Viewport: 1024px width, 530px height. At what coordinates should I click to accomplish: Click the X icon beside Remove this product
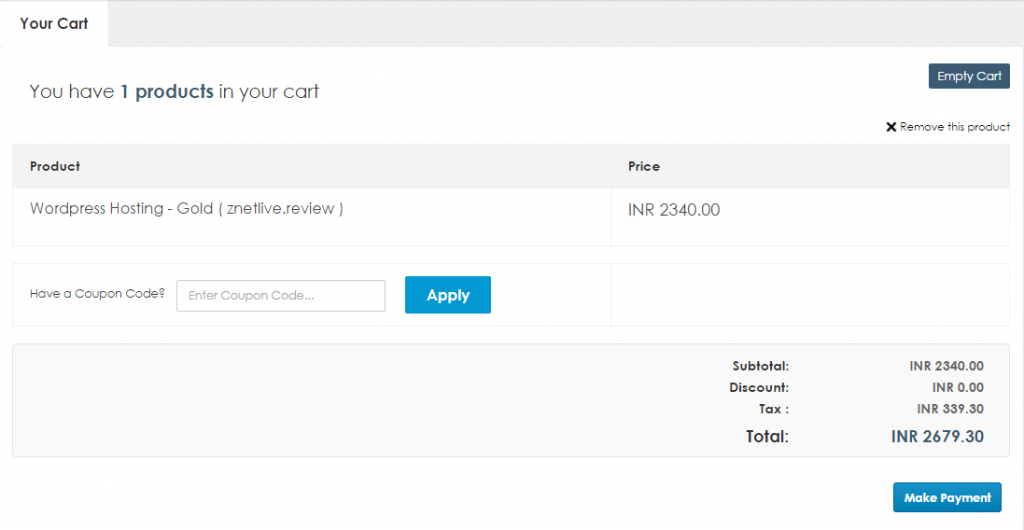[891, 127]
